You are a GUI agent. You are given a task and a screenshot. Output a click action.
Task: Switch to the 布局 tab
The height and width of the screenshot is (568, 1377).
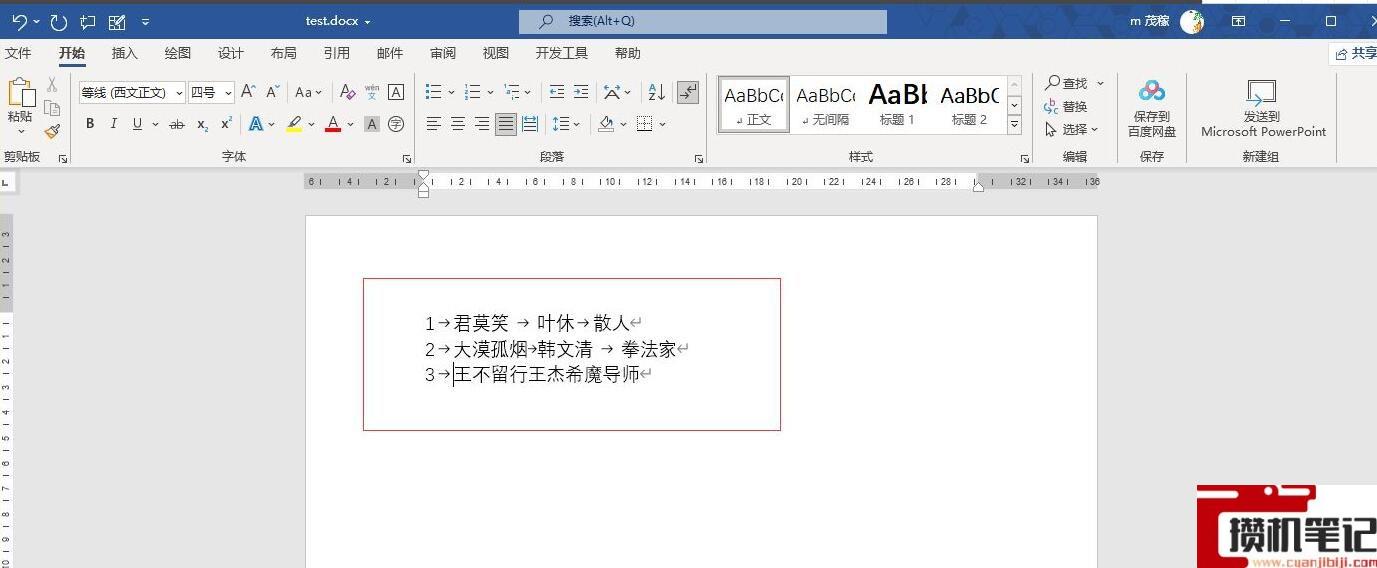[x=284, y=53]
